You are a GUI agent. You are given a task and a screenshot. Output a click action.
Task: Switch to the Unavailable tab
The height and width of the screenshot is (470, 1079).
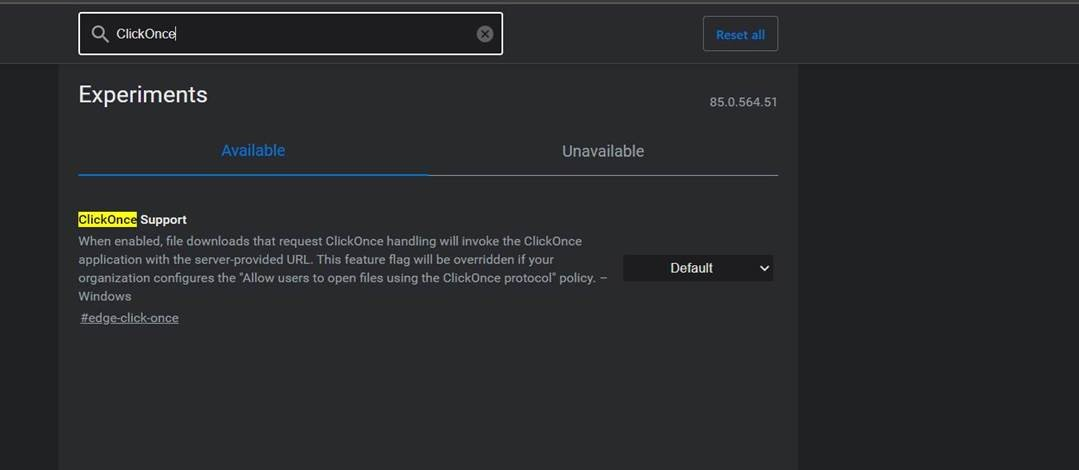603,151
